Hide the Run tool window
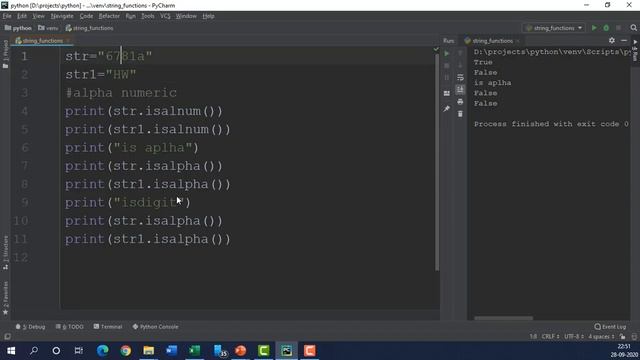 point(624,40)
